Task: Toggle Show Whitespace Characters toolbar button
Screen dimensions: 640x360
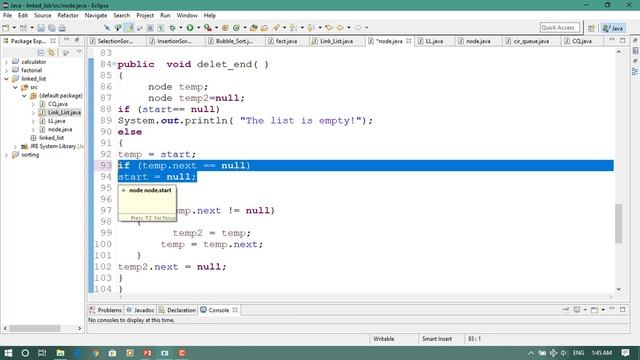Action: [161, 28]
